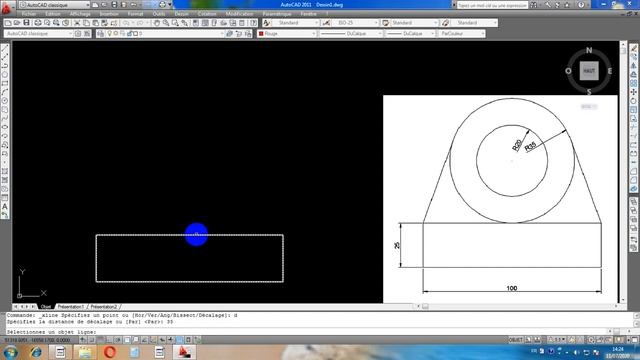Select the Line tool in the Draw toolbar
640x360 pixels.
tap(5, 49)
